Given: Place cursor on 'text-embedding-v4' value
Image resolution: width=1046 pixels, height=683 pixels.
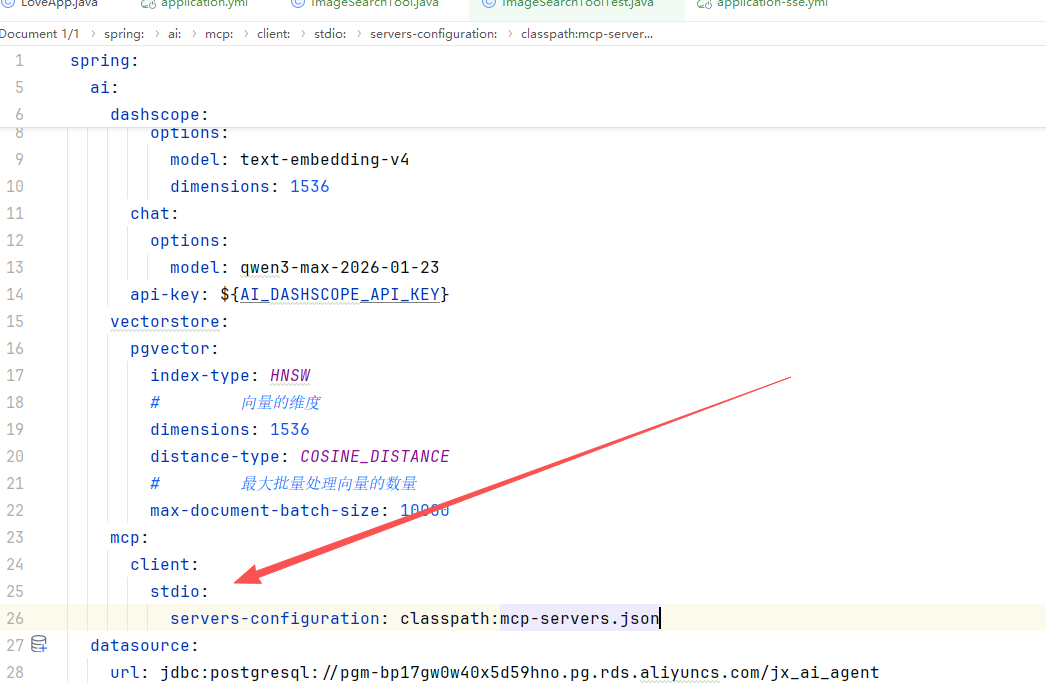Looking at the screenshot, I should [325, 159].
